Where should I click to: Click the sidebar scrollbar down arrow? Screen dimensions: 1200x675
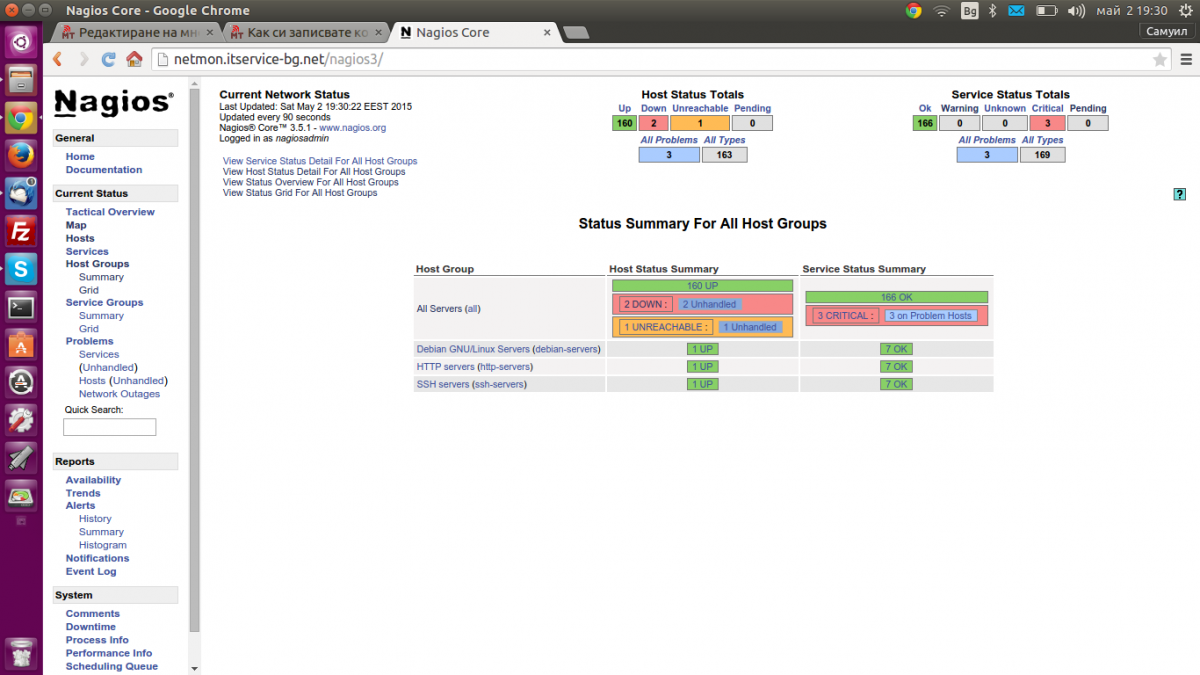click(x=194, y=668)
